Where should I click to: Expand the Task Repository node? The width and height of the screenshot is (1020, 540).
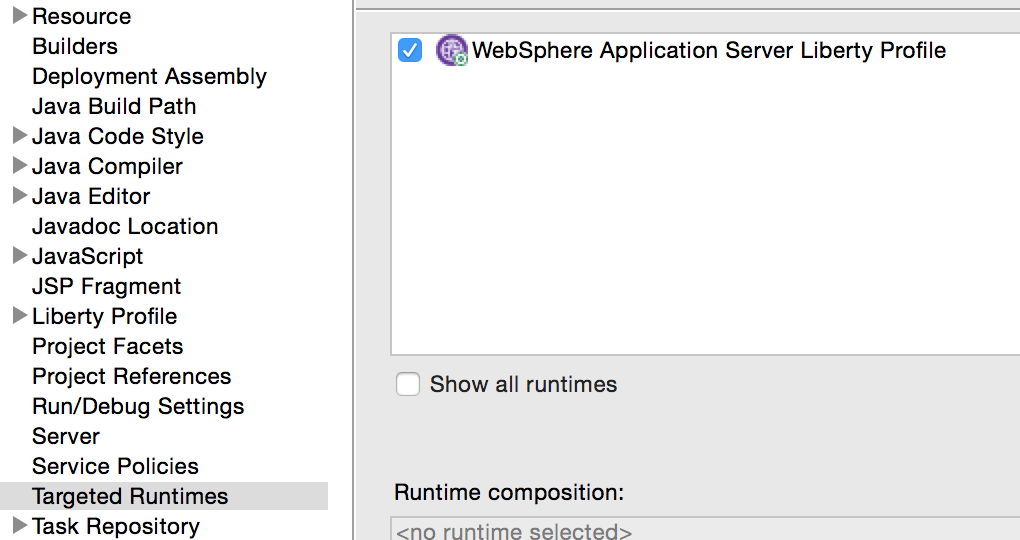[x=20, y=525]
